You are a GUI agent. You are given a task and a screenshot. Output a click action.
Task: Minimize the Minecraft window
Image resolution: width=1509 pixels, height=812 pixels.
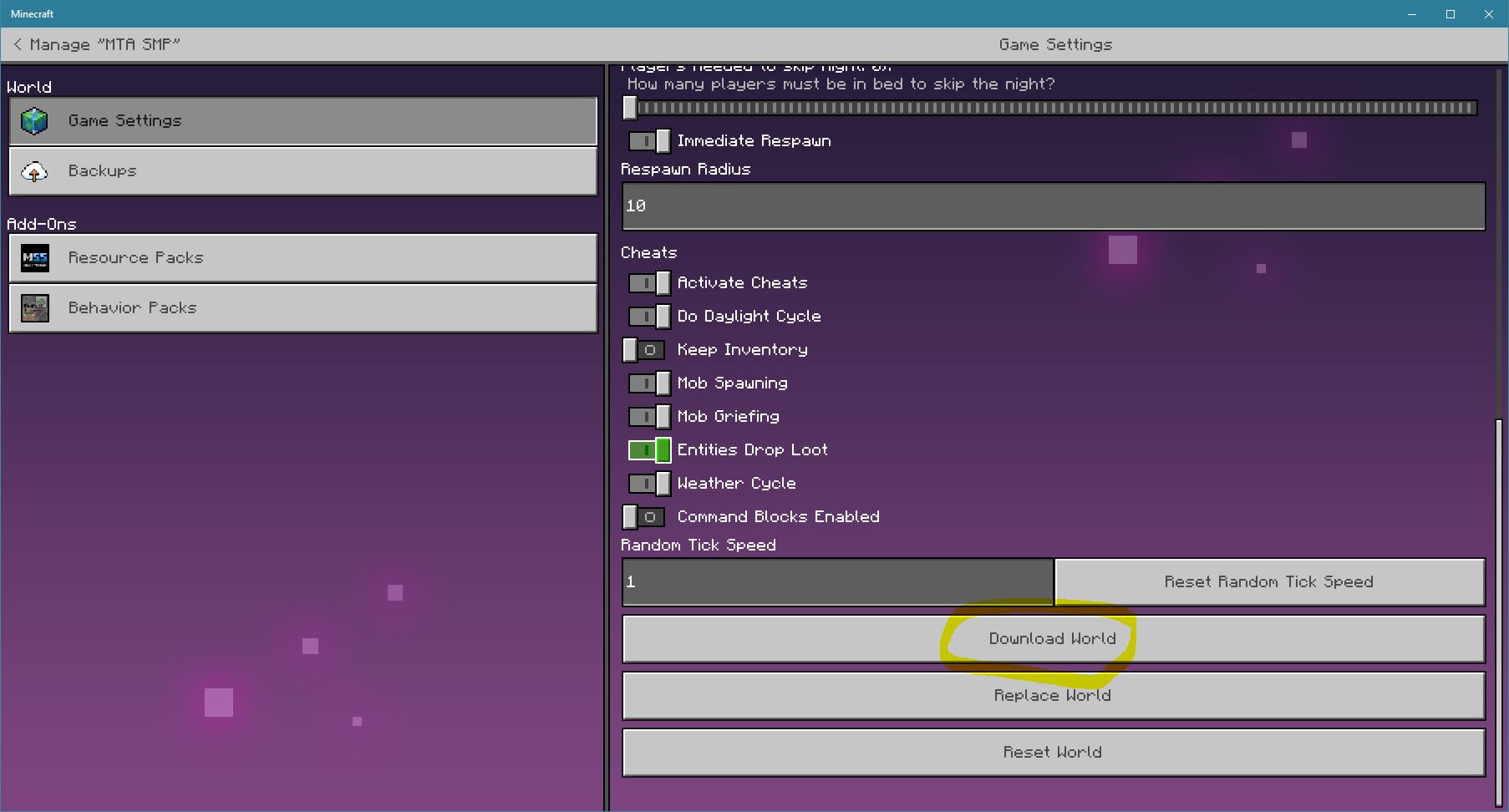1412,14
